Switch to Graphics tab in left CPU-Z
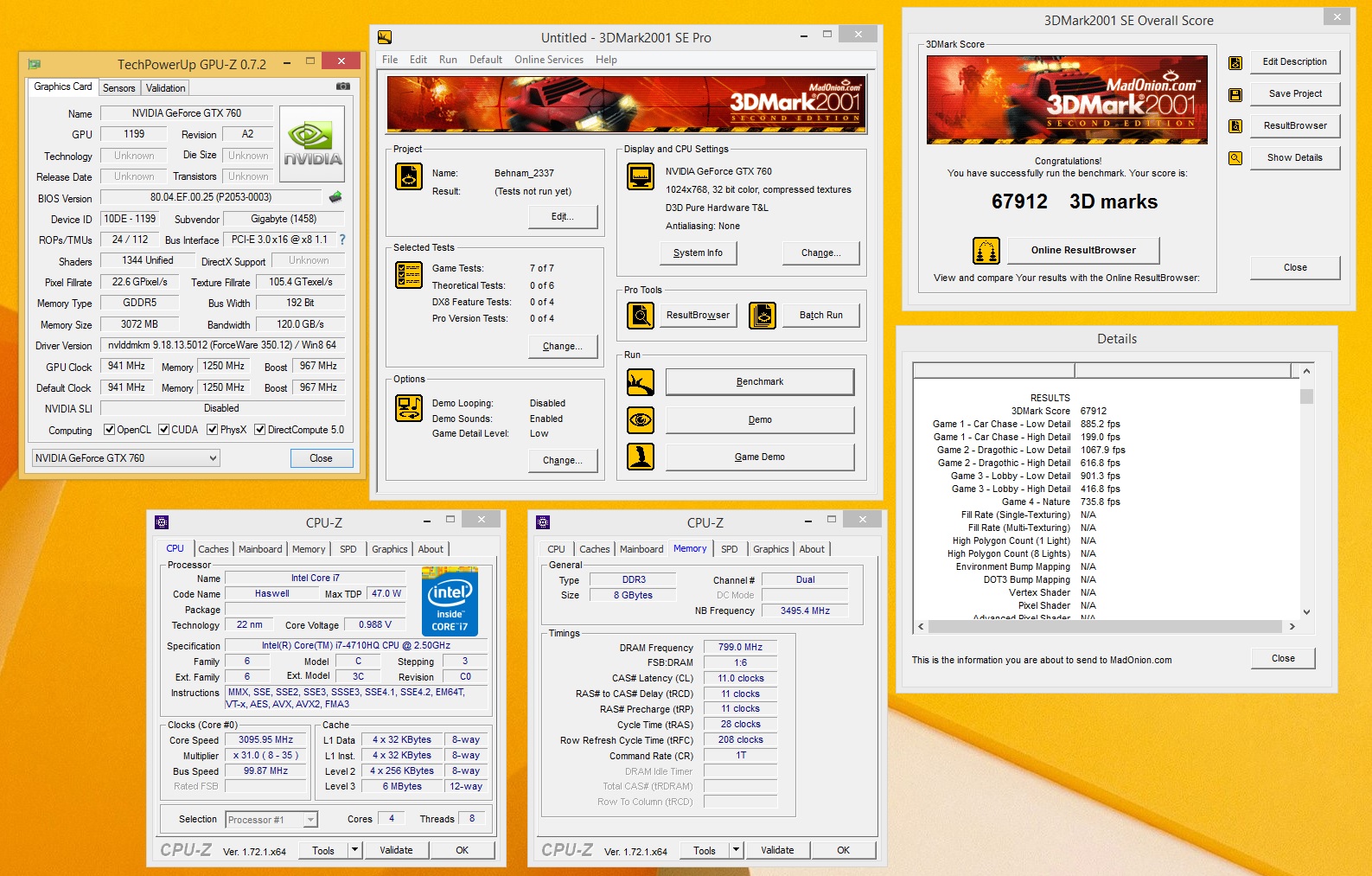The image size is (1372, 876). click(x=390, y=549)
